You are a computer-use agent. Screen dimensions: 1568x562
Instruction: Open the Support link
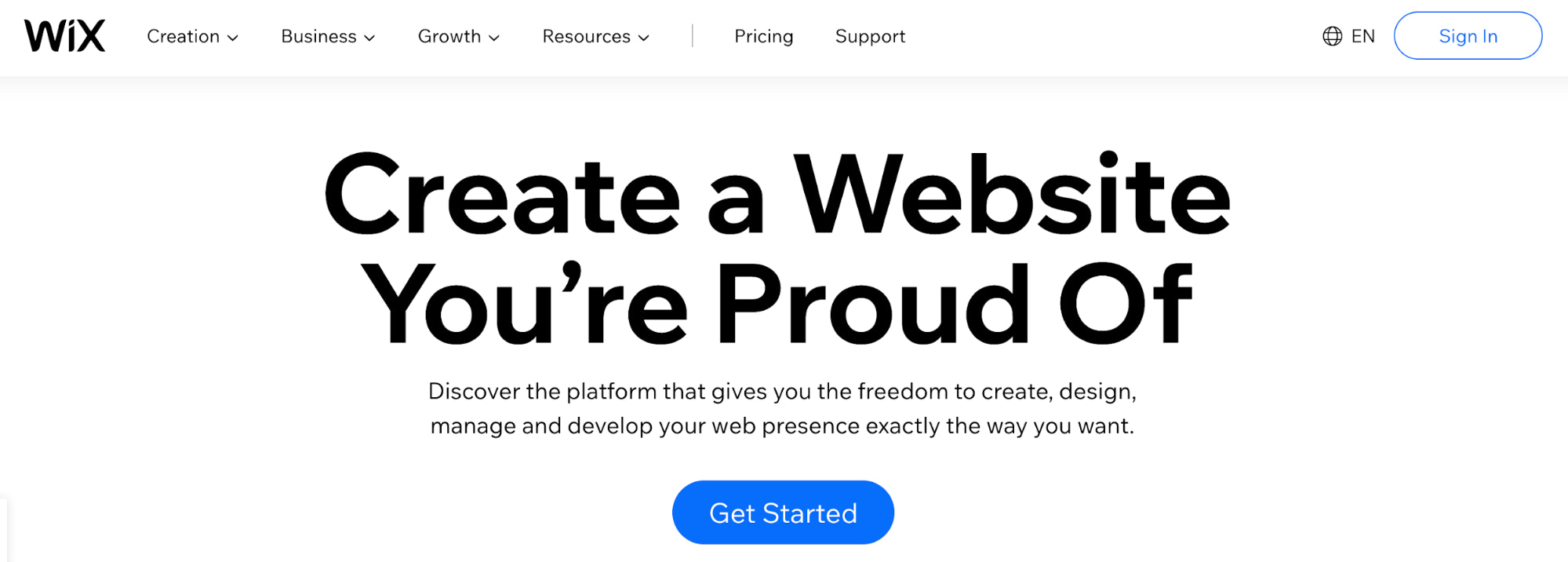coord(870,36)
